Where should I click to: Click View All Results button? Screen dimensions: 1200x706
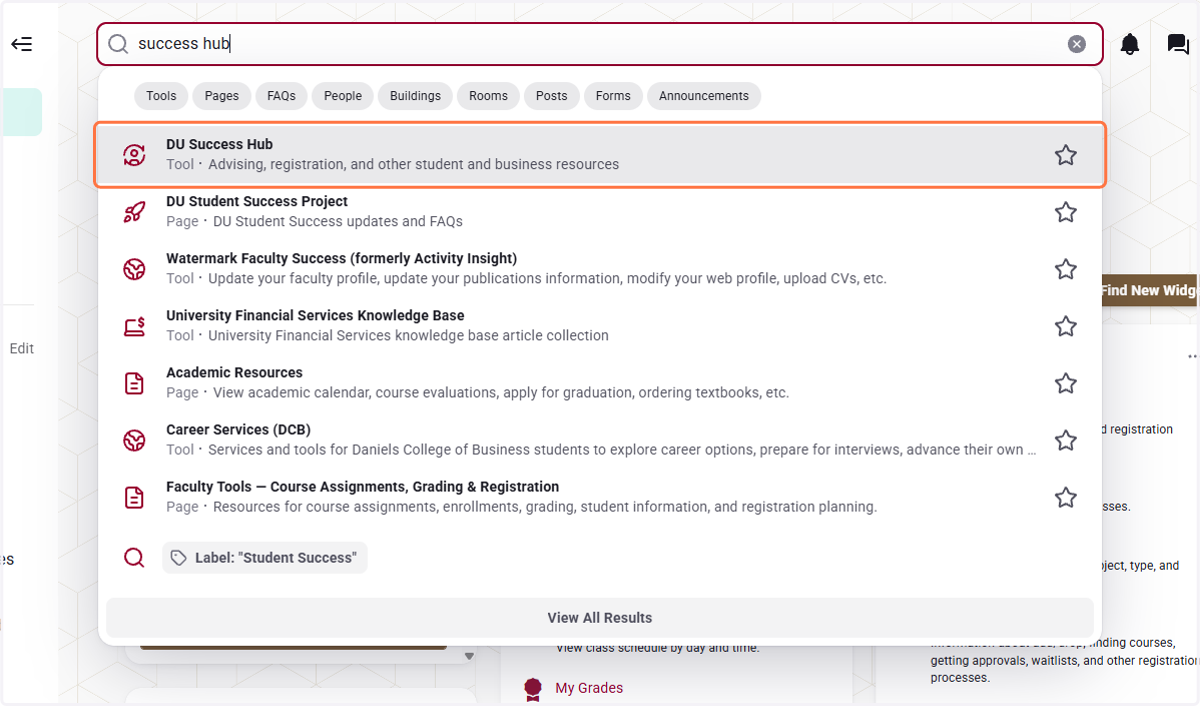pos(600,618)
